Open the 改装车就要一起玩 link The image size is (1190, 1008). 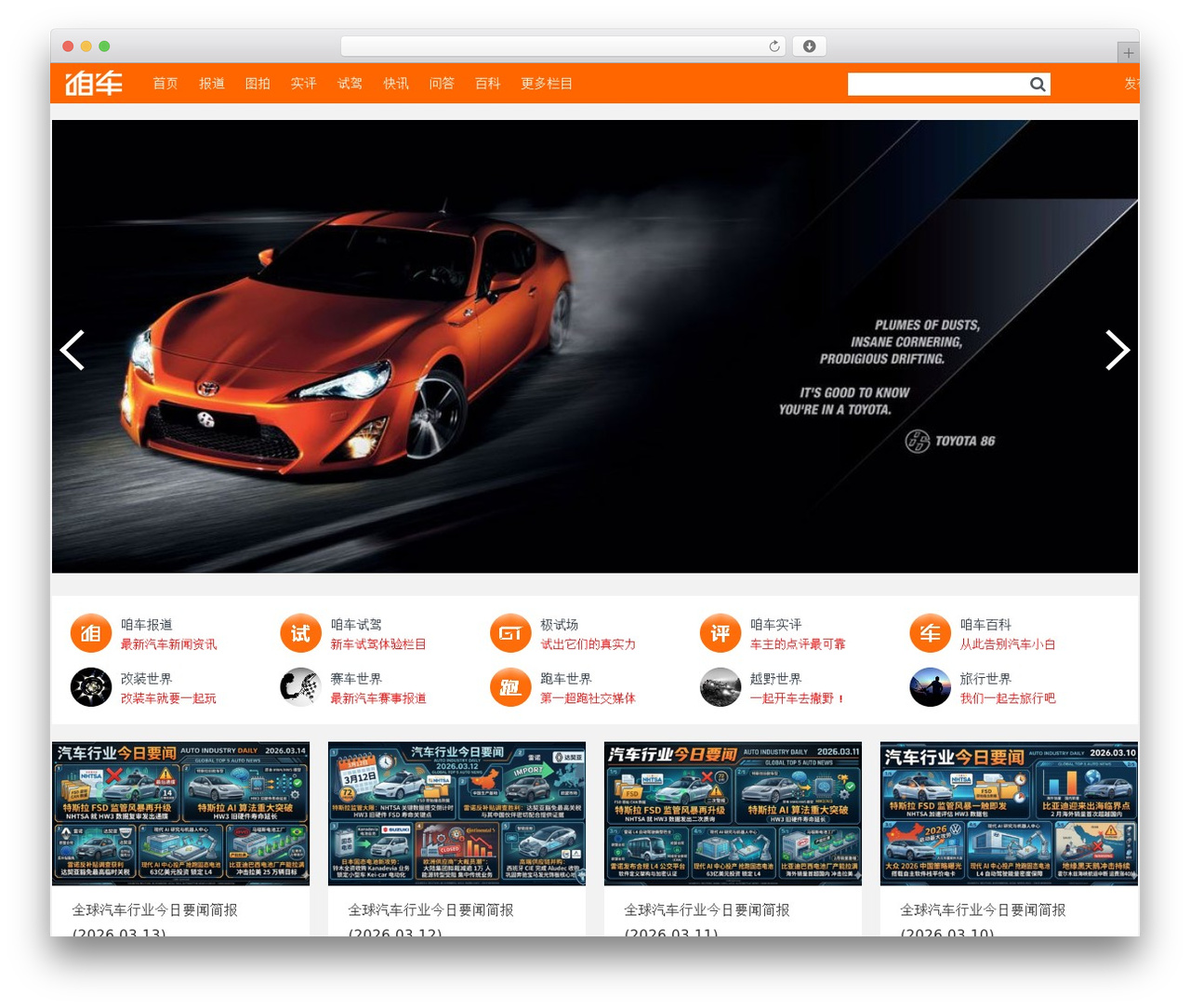(169, 698)
